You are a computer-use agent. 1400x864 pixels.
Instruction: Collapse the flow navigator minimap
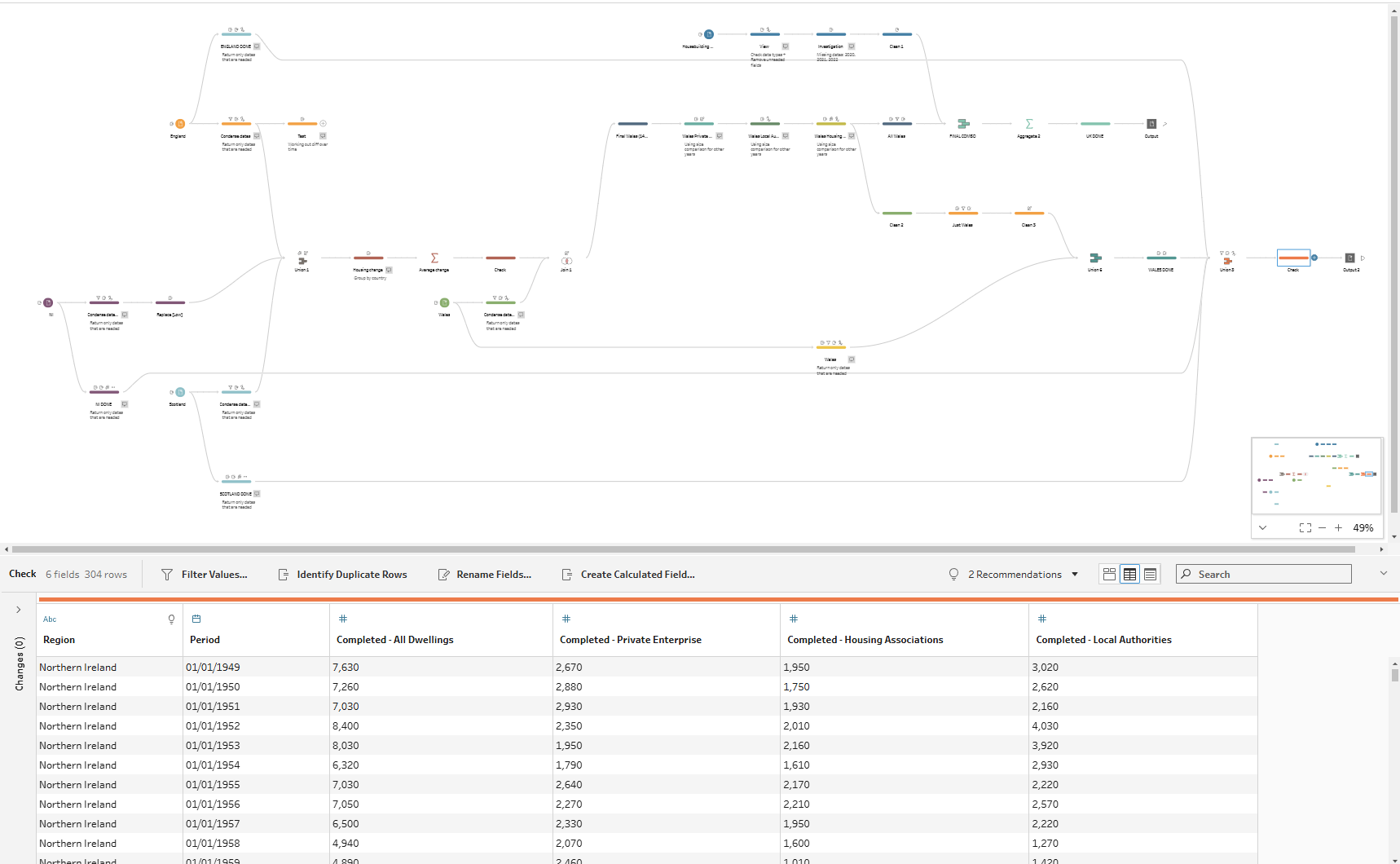(x=1262, y=528)
